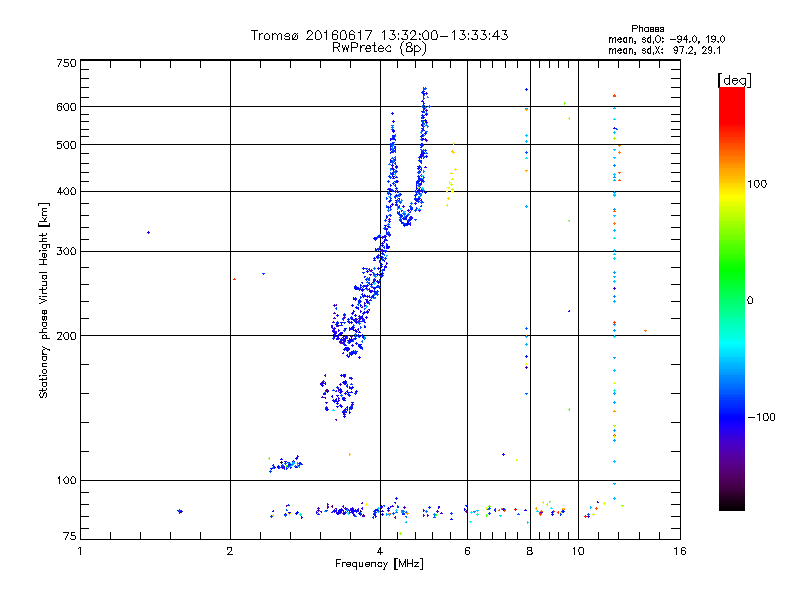Click the lone blue point near 330 km
This screenshot has width=800, height=600.
point(148,233)
